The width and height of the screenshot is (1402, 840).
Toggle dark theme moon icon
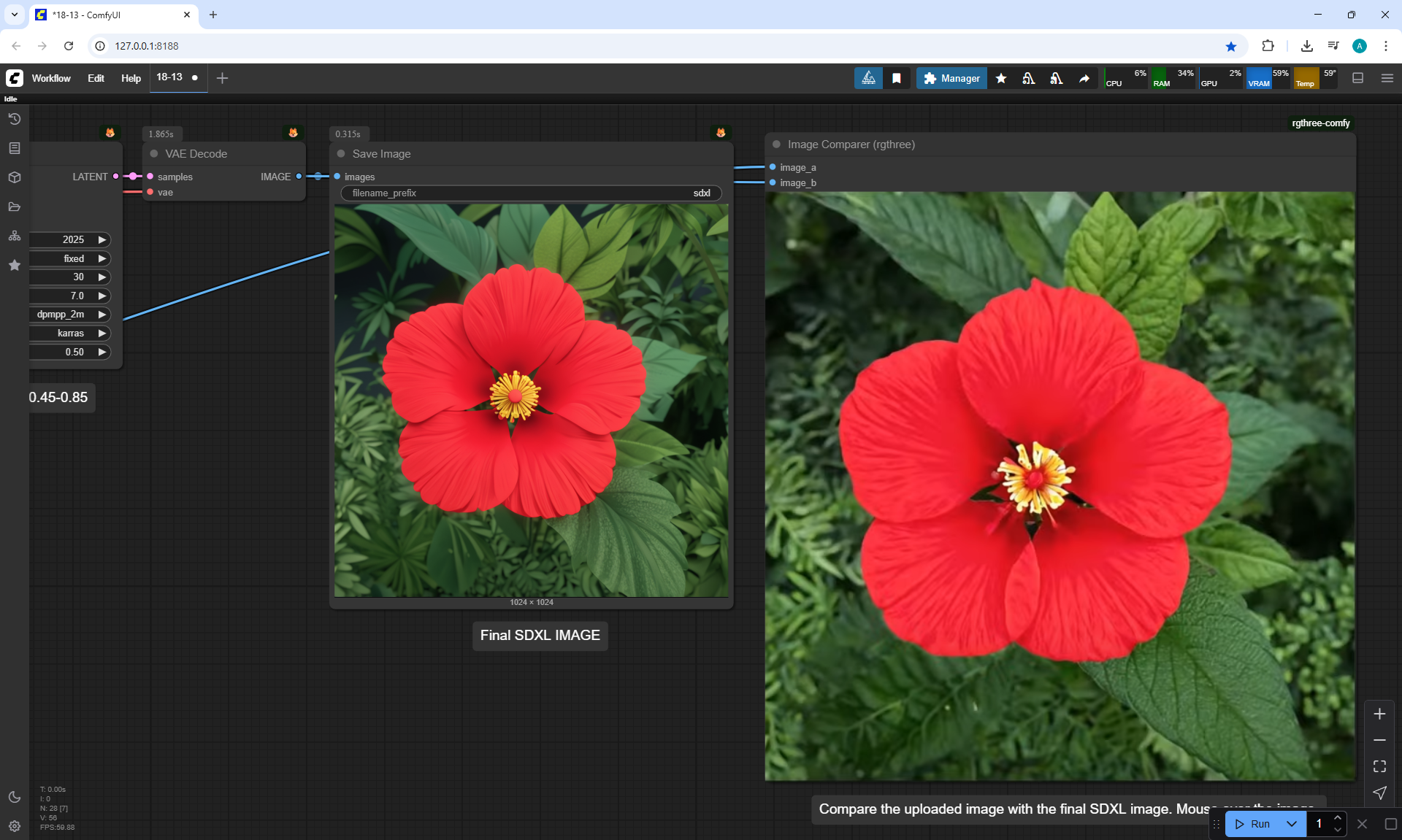tap(14, 797)
